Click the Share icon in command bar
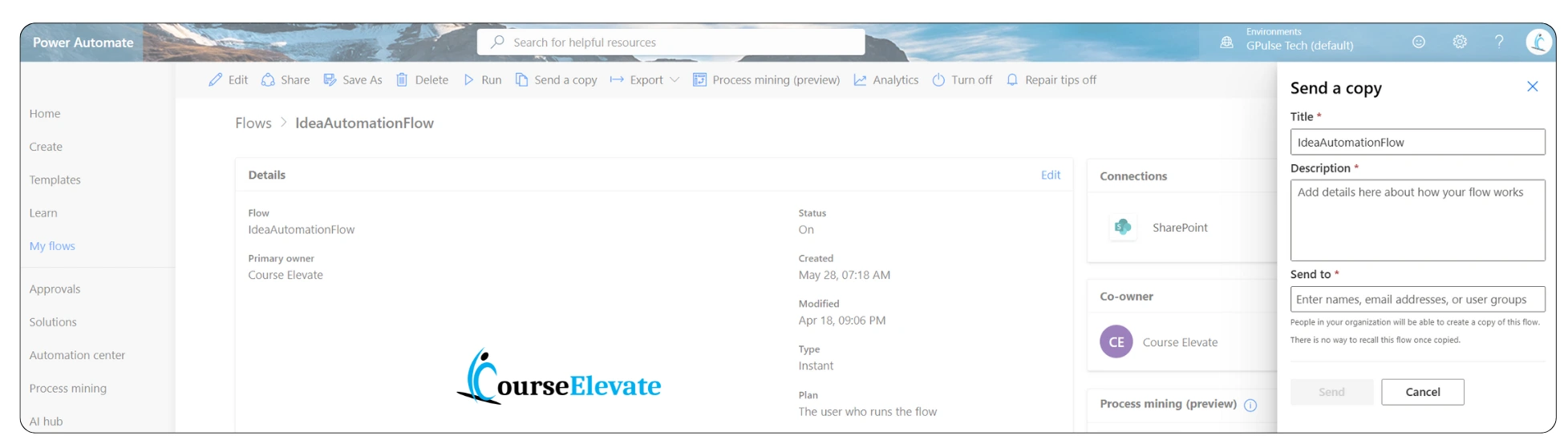 coord(268,80)
